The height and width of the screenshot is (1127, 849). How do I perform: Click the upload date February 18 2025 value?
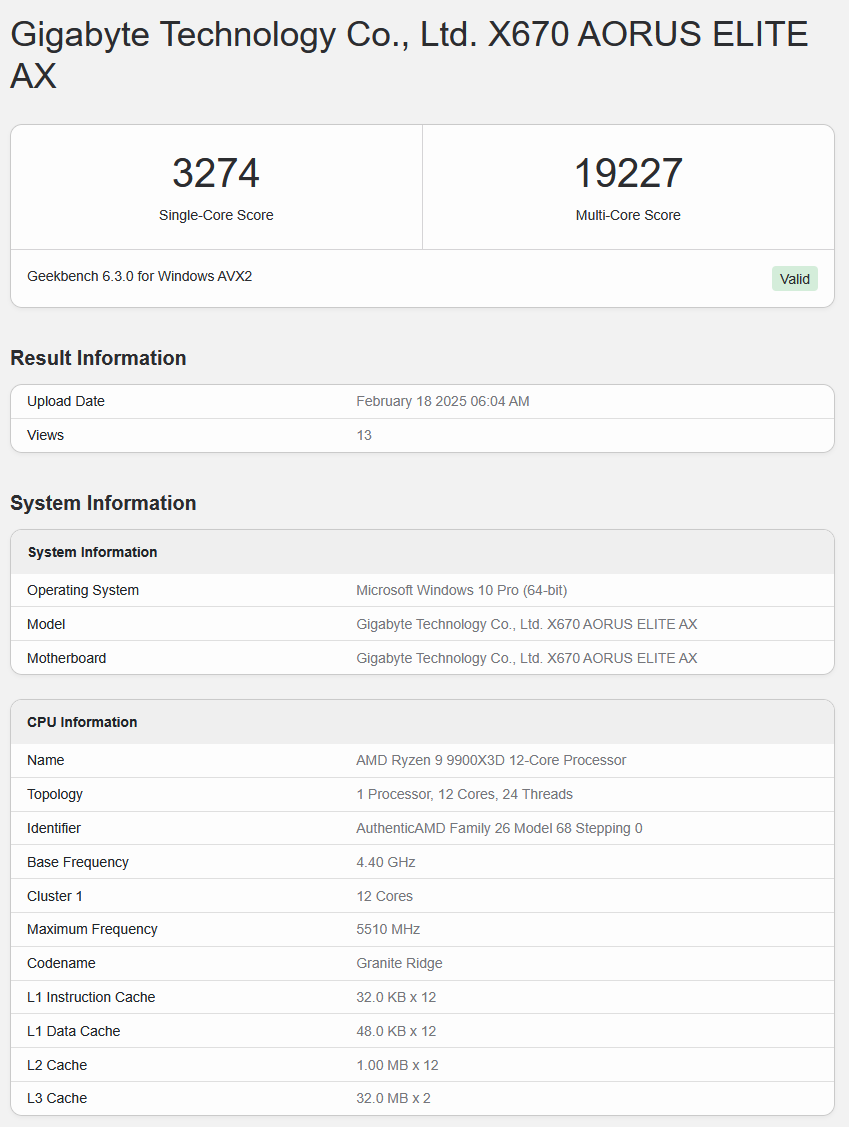(x=442, y=401)
